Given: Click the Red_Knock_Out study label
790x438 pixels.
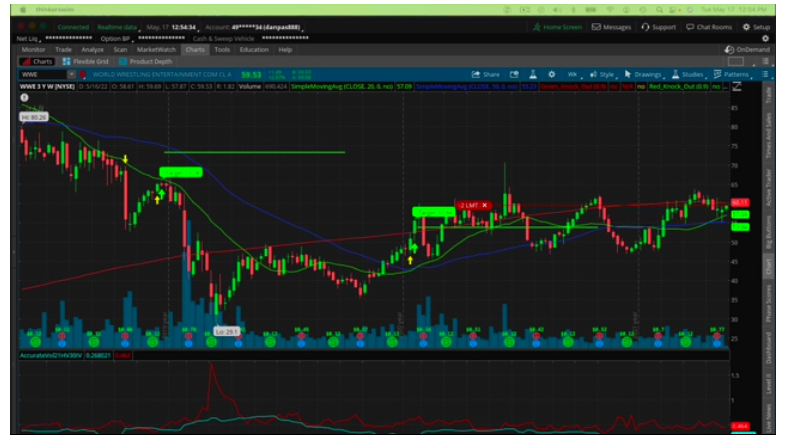Looking at the screenshot, I should click(x=679, y=87).
